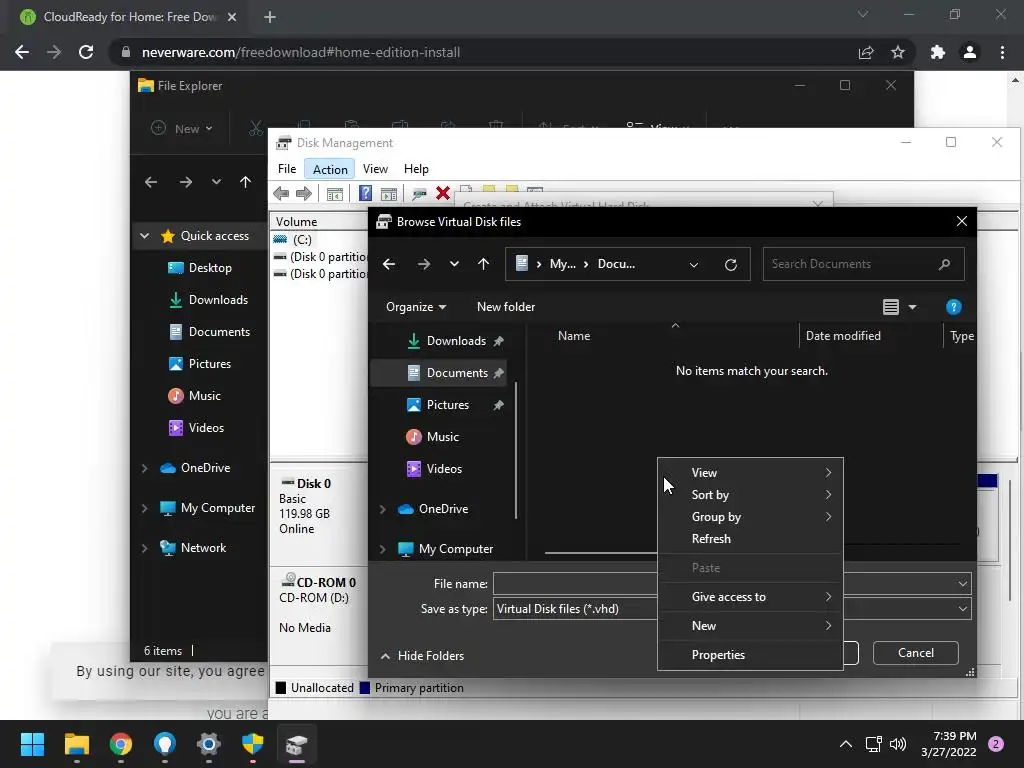The height and width of the screenshot is (768, 1024).
Task: Click the blue help icon in the browse dialog
Action: click(953, 307)
